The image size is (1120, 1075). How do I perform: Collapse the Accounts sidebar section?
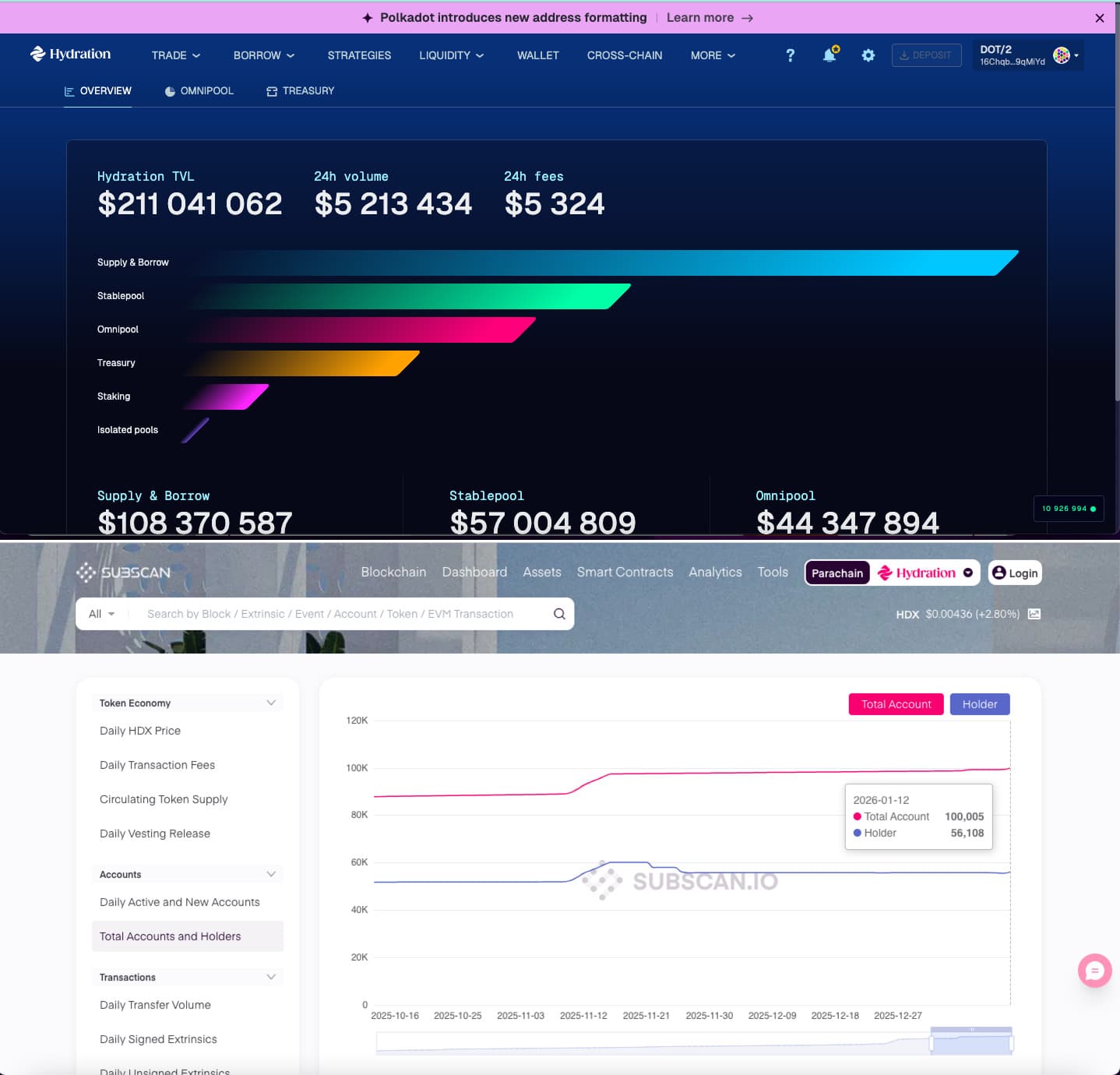(x=271, y=873)
